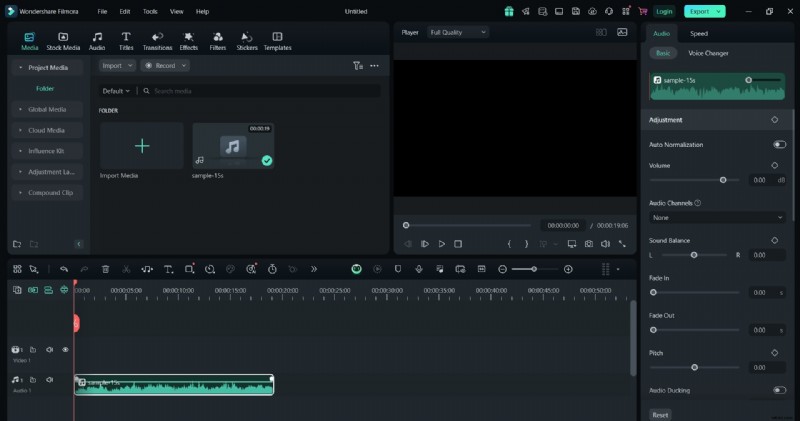The height and width of the screenshot is (421, 800).
Task: Open the Edit menu
Action: pyautogui.click(x=124, y=11)
